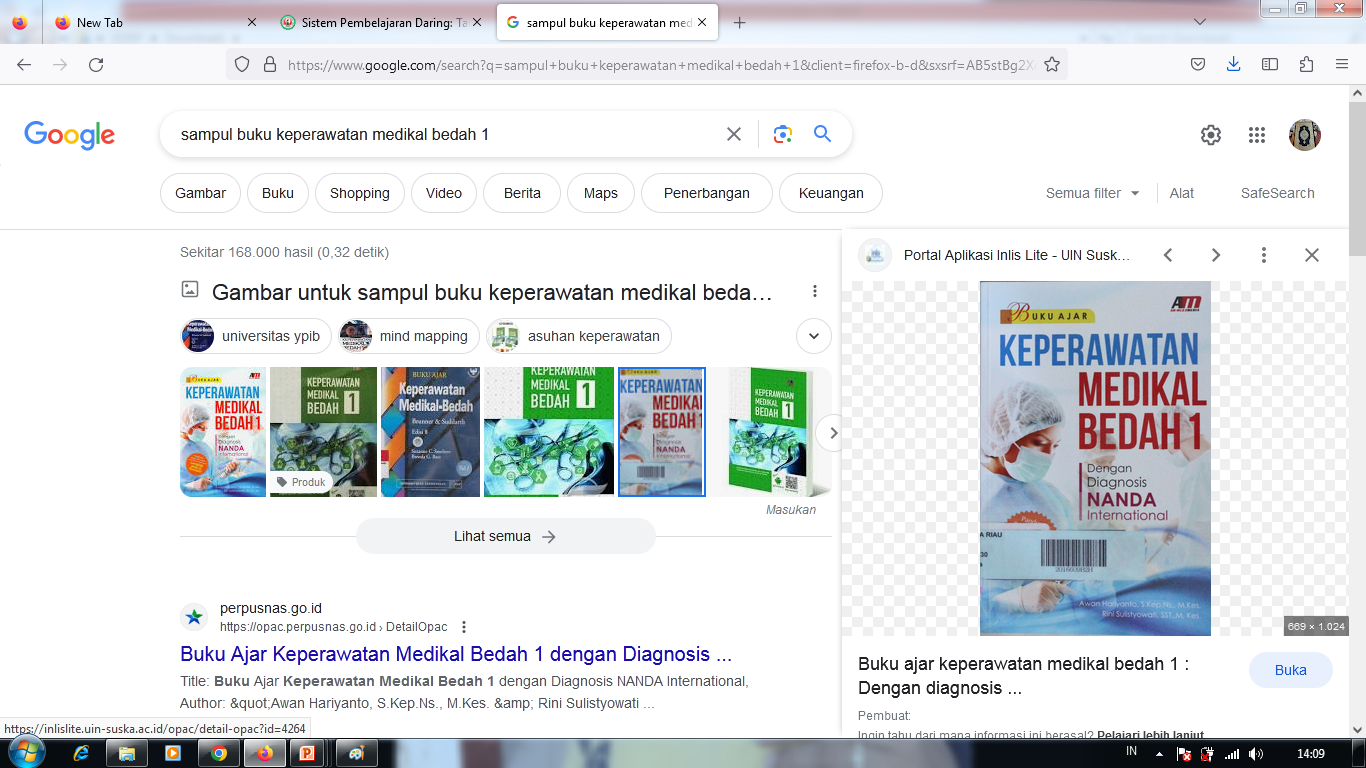Screen dimensions: 1366x768
Task: Open Firefox downloads arrow
Action: coord(1234,64)
